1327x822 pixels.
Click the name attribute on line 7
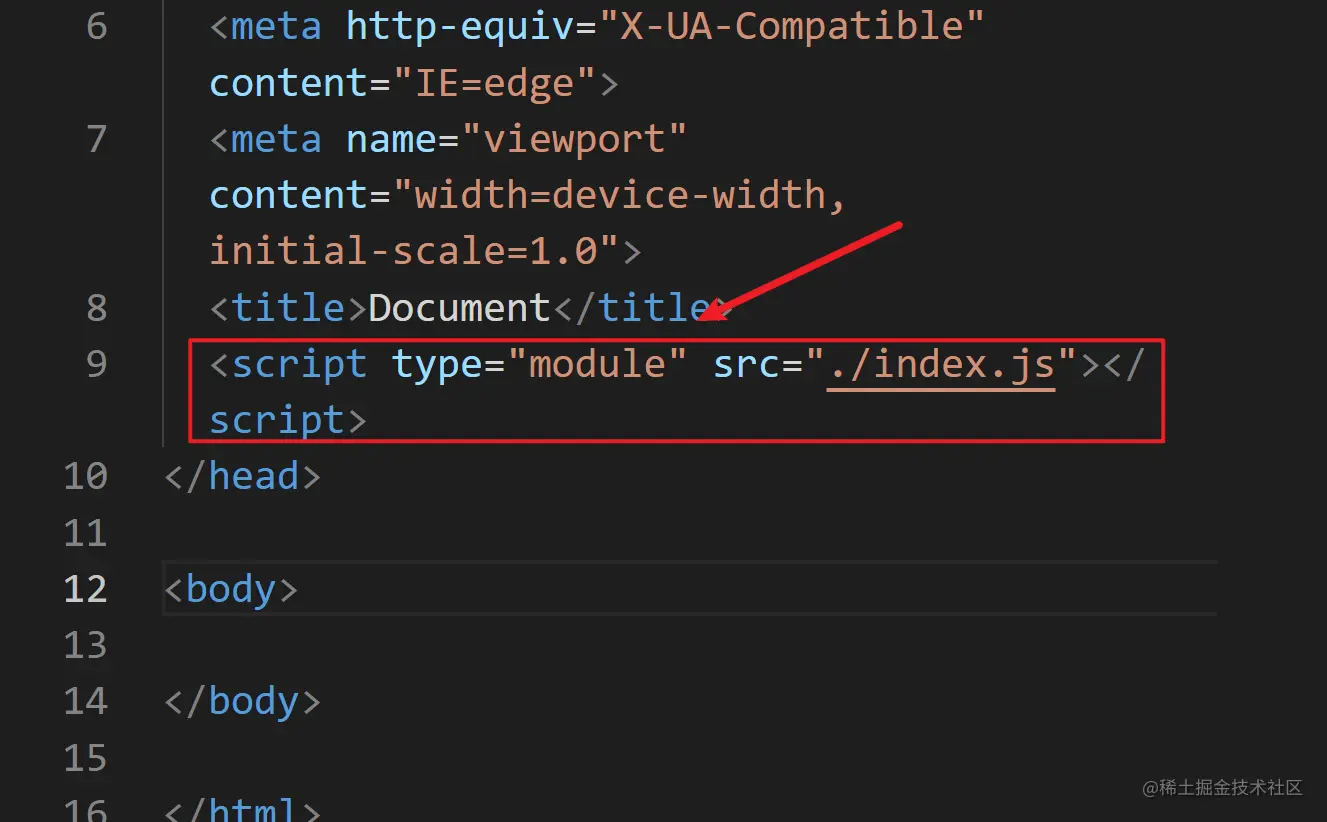click(x=392, y=139)
